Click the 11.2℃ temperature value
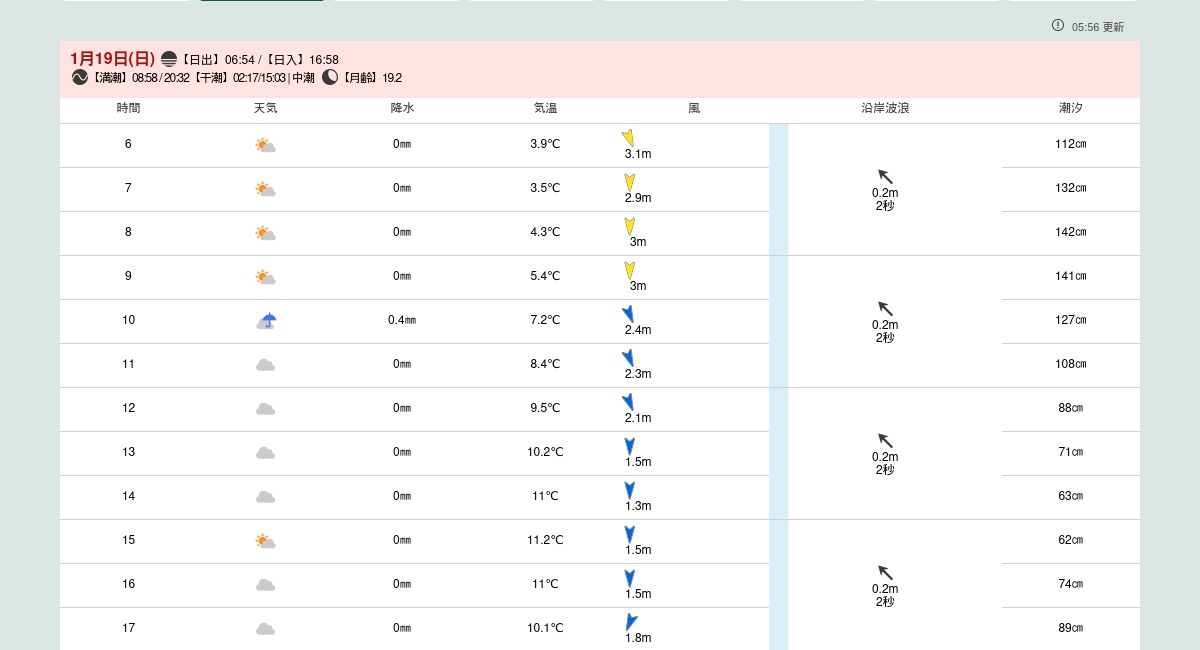 pos(545,540)
